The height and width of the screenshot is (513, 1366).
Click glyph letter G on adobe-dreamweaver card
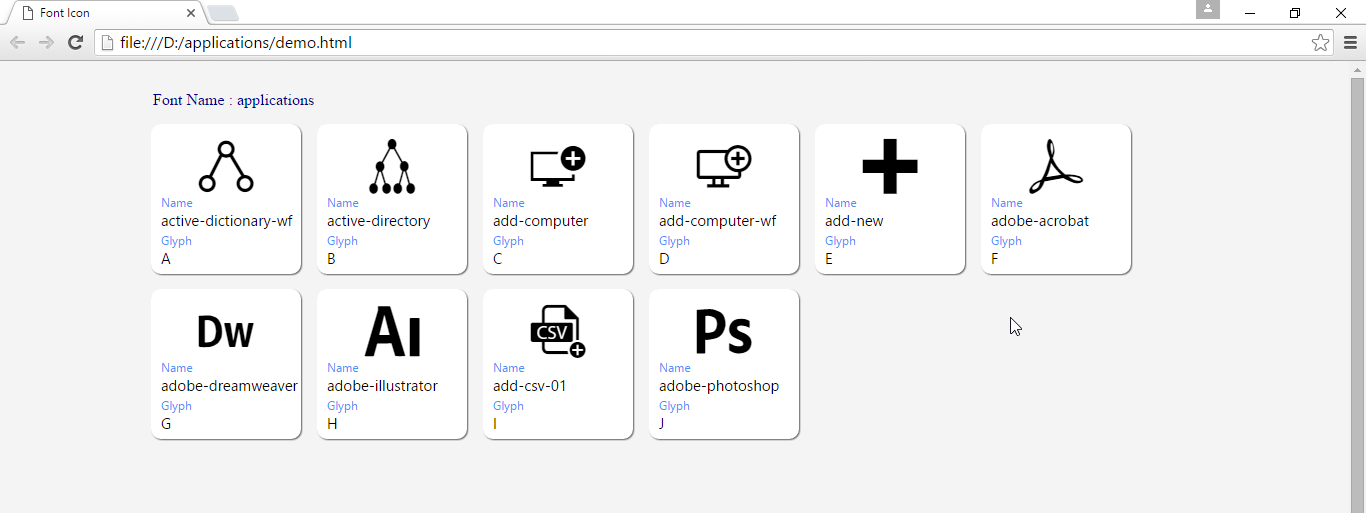[x=166, y=424]
